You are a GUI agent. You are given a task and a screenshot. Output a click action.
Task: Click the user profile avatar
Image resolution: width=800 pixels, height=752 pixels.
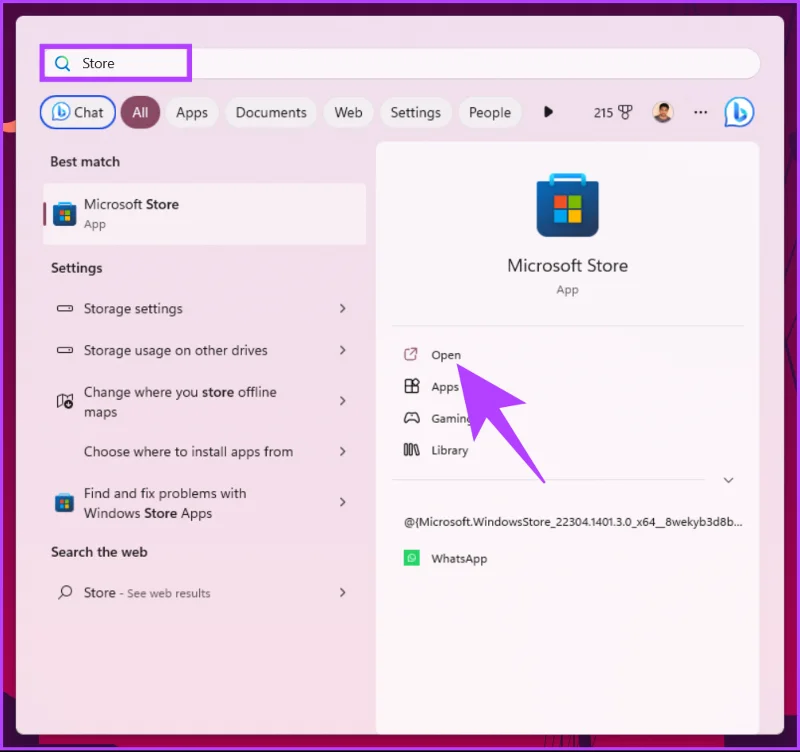pos(663,112)
